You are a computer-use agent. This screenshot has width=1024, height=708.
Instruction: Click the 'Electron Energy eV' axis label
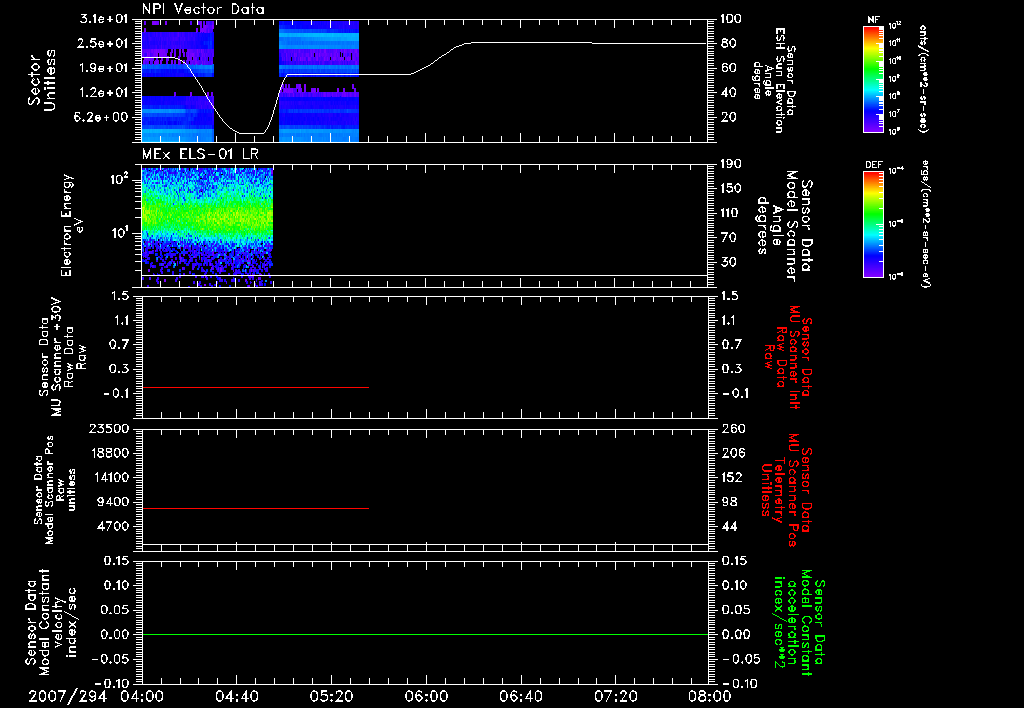coord(72,225)
